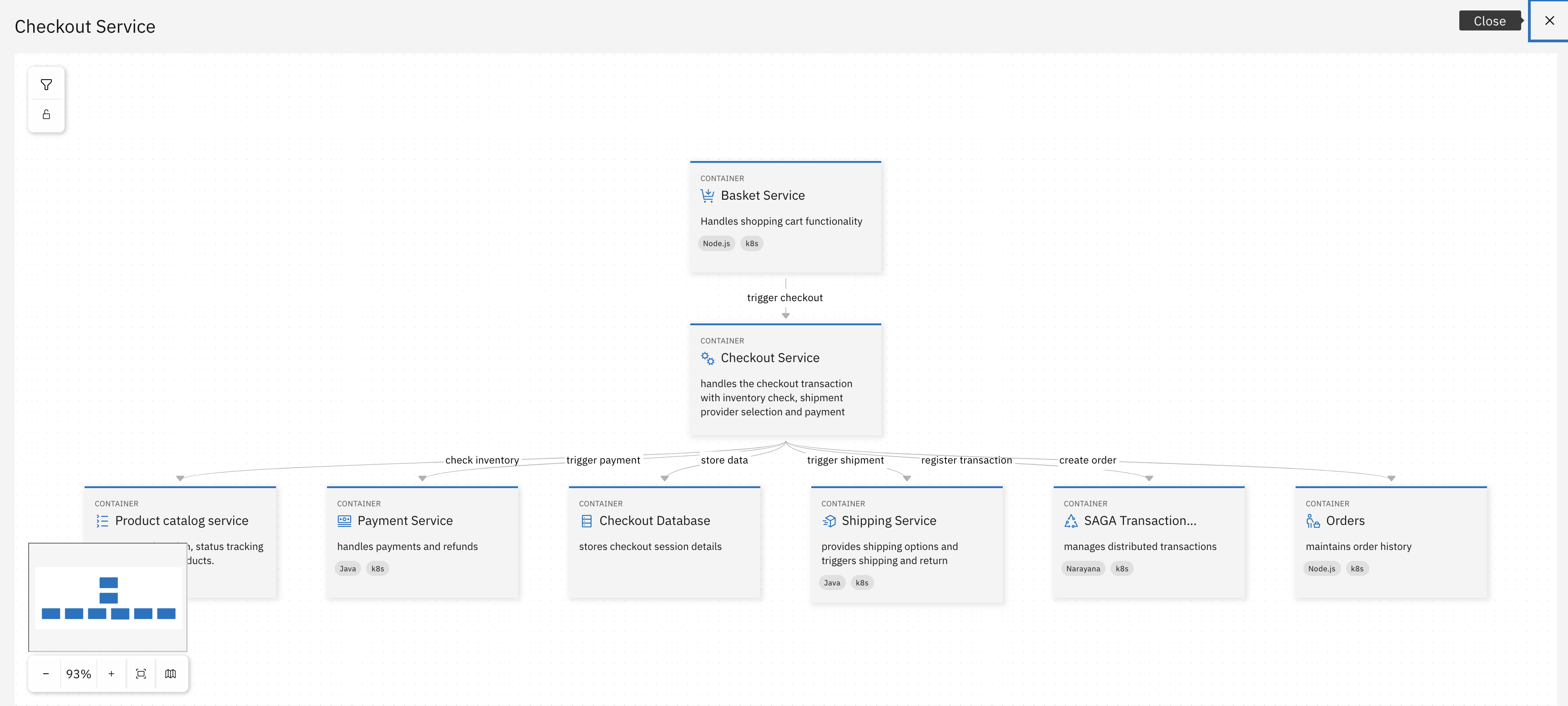
Task: Select the Shipping Service package icon
Action: point(829,521)
